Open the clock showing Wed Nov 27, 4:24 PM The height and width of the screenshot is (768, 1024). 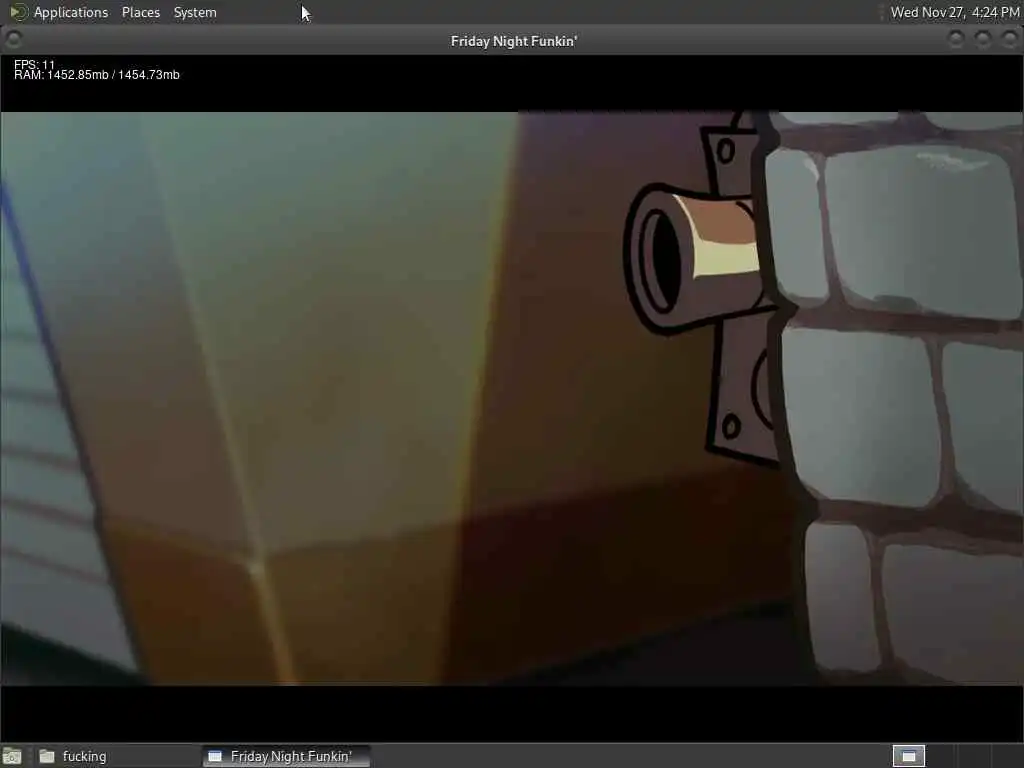click(954, 12)
